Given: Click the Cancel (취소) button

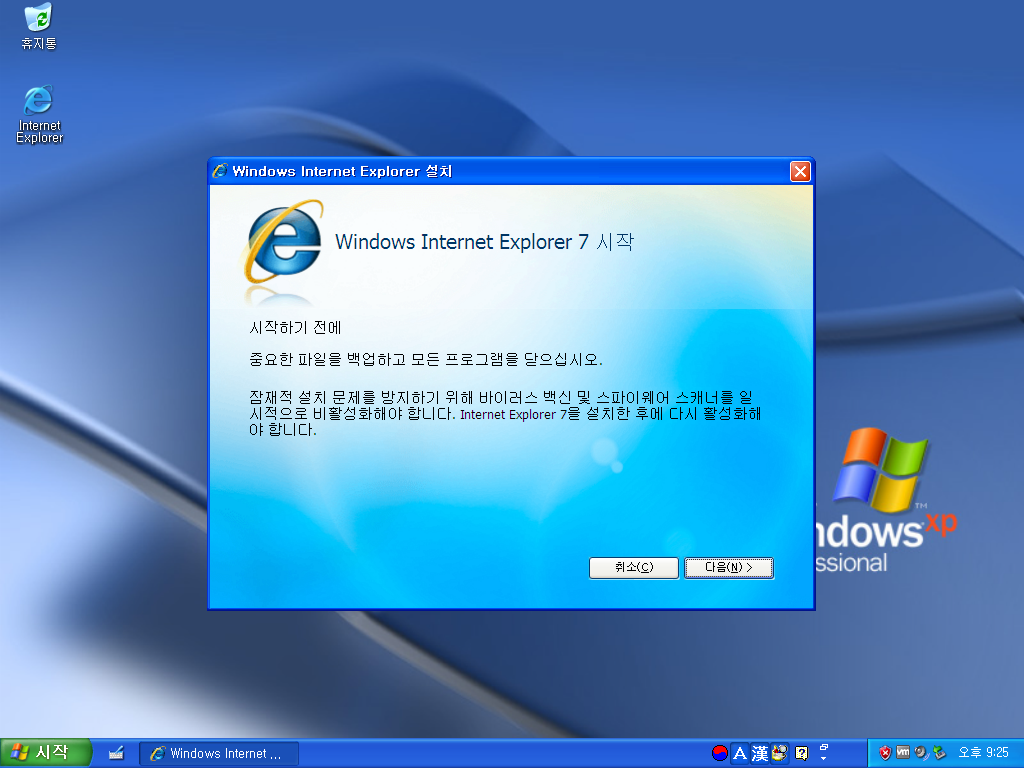Looking at the screenshot, I should coord(633,568).
